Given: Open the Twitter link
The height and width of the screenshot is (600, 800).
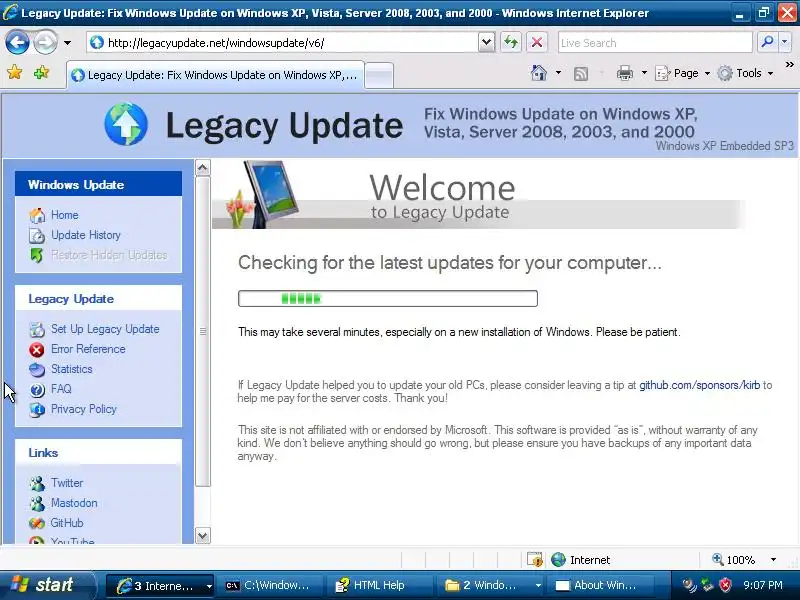Looking at the screenshot, I should pyautogui.click(x=66, y=483).
